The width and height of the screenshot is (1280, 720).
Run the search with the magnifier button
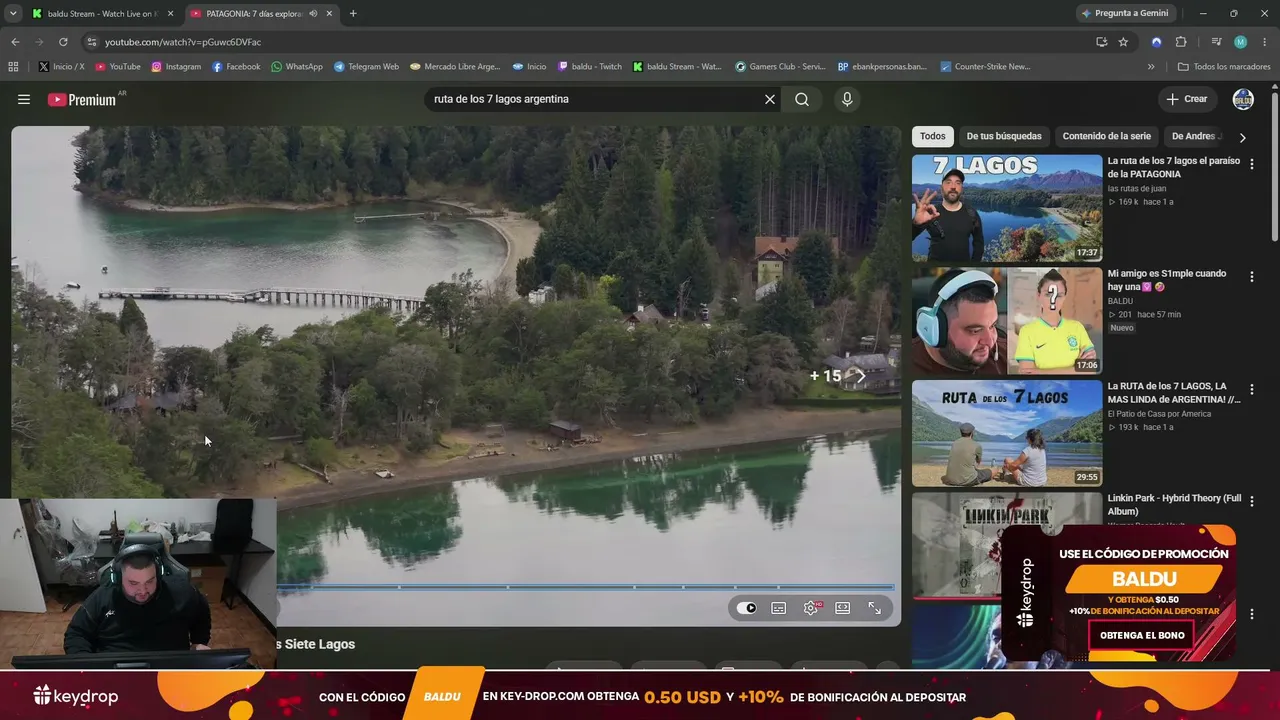[802, 99]
